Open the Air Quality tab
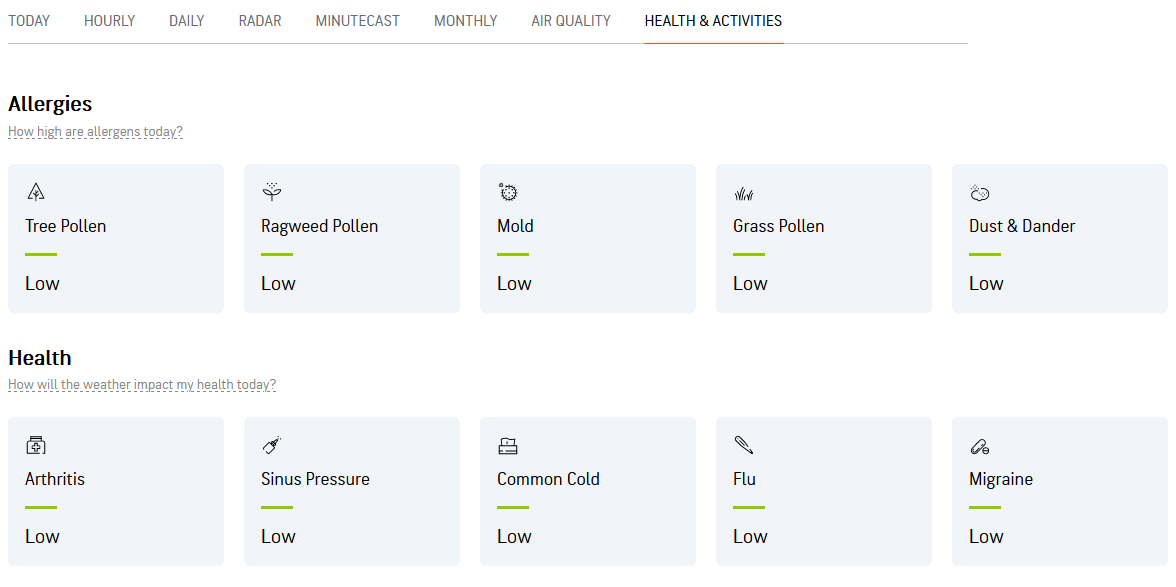The width and height of the screenshot is (1176, 587). pyautogui.click(x=571, y=21)
